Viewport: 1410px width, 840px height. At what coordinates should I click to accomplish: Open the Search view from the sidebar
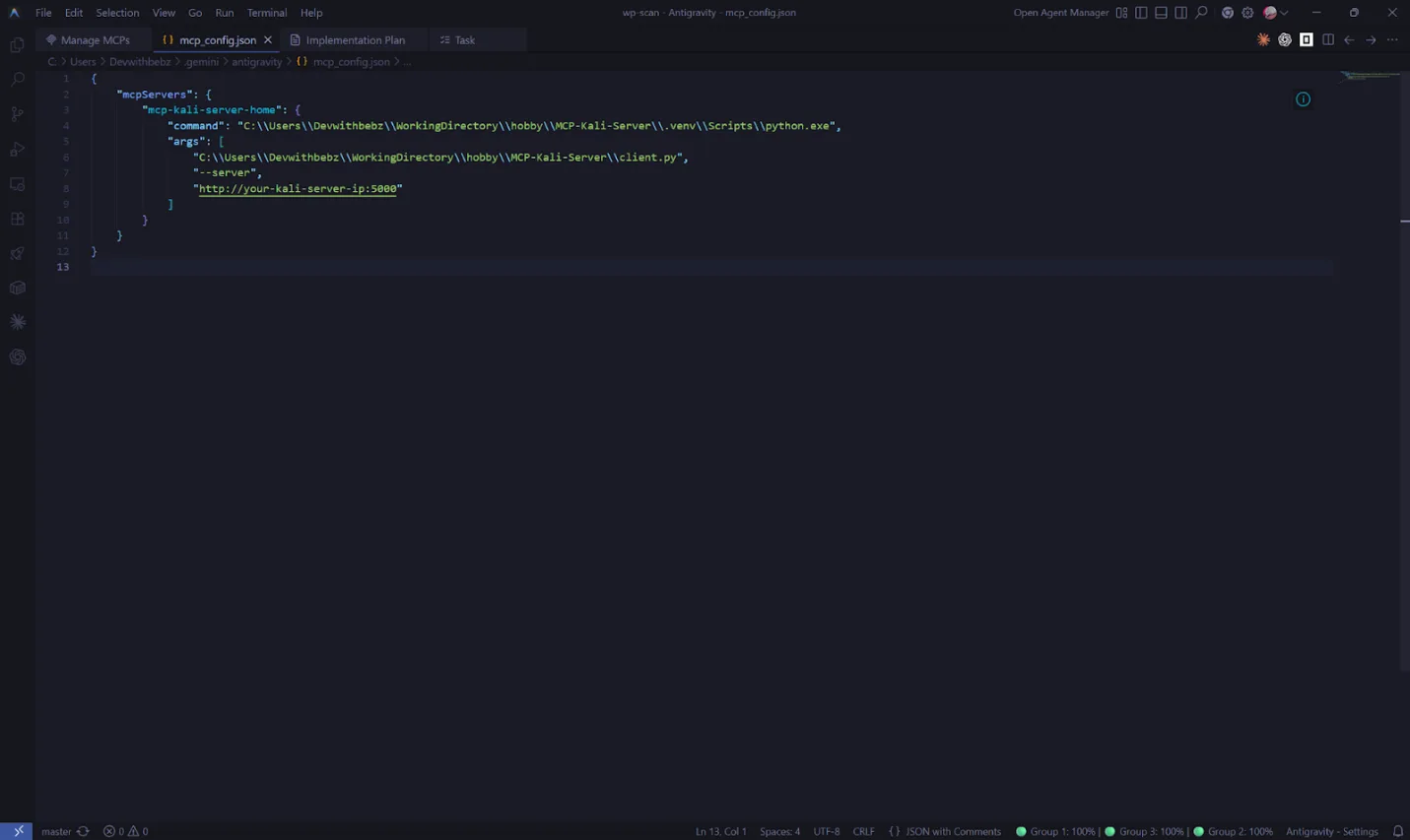coord(17,80)
